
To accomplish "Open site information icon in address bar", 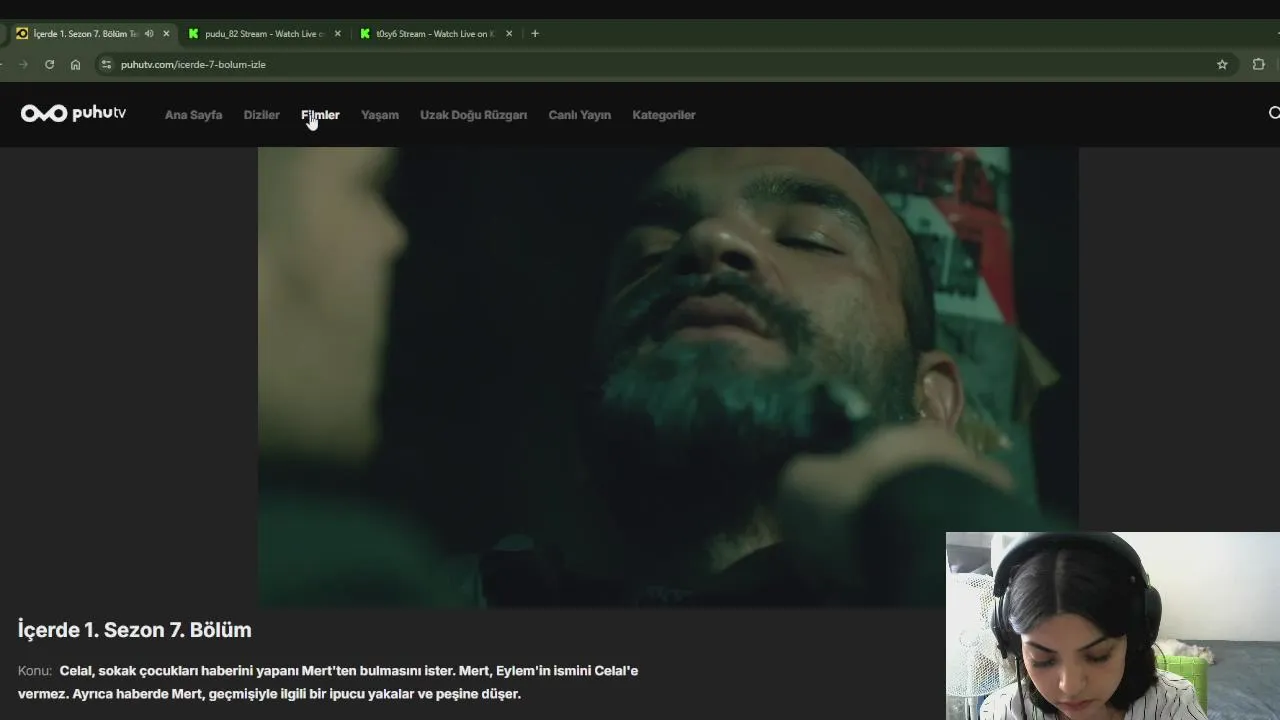I will pos(107,64).
